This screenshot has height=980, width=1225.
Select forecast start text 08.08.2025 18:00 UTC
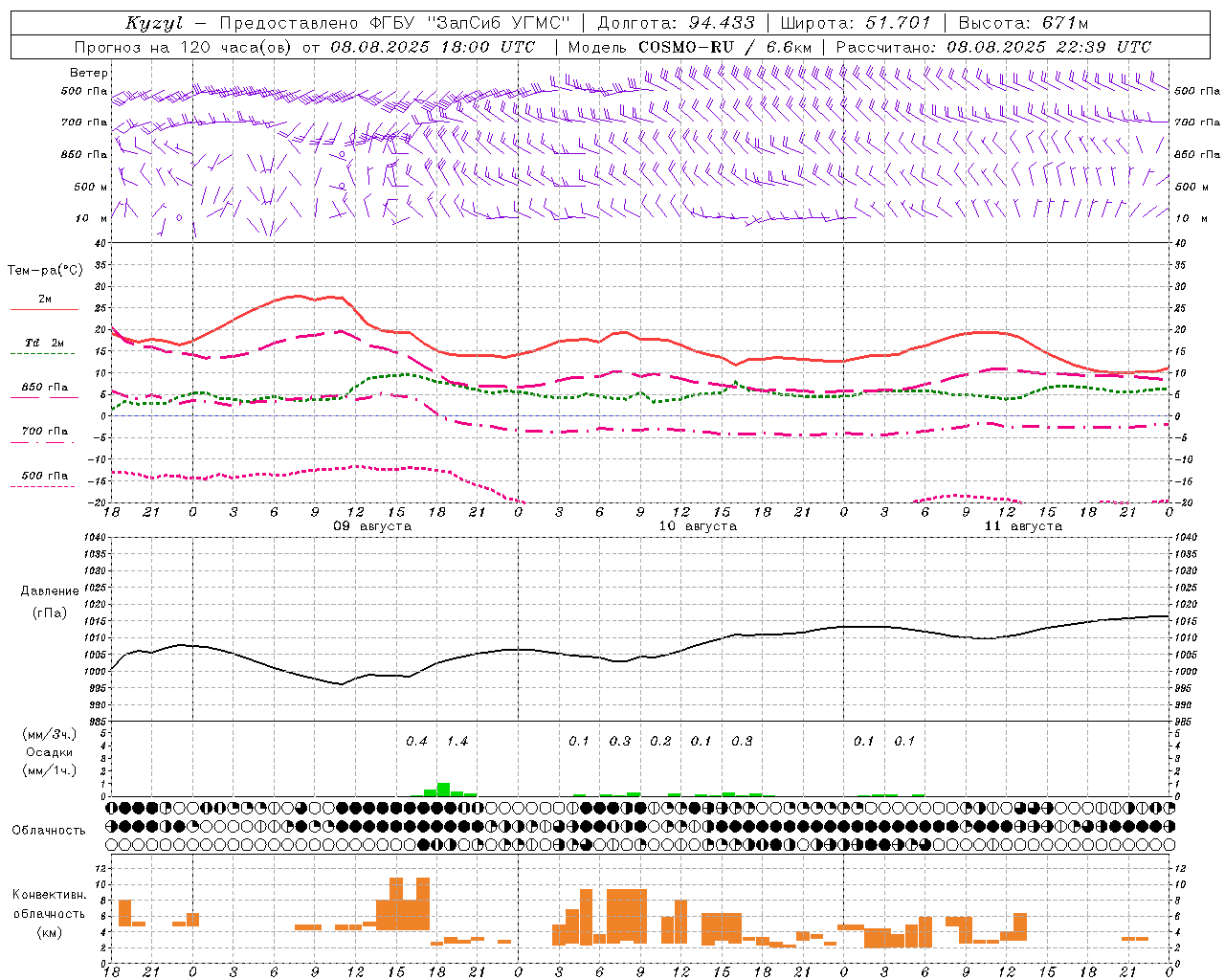click(433, 47)
